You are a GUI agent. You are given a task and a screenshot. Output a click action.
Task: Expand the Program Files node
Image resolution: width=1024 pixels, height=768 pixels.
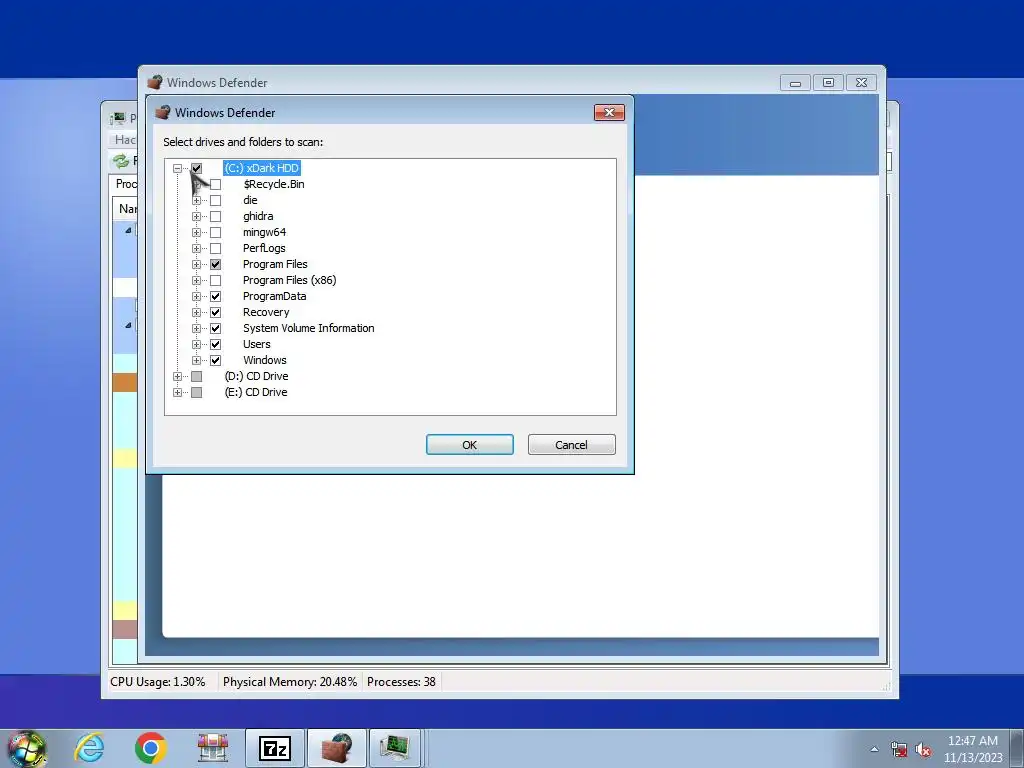click(x=196, y=264)
